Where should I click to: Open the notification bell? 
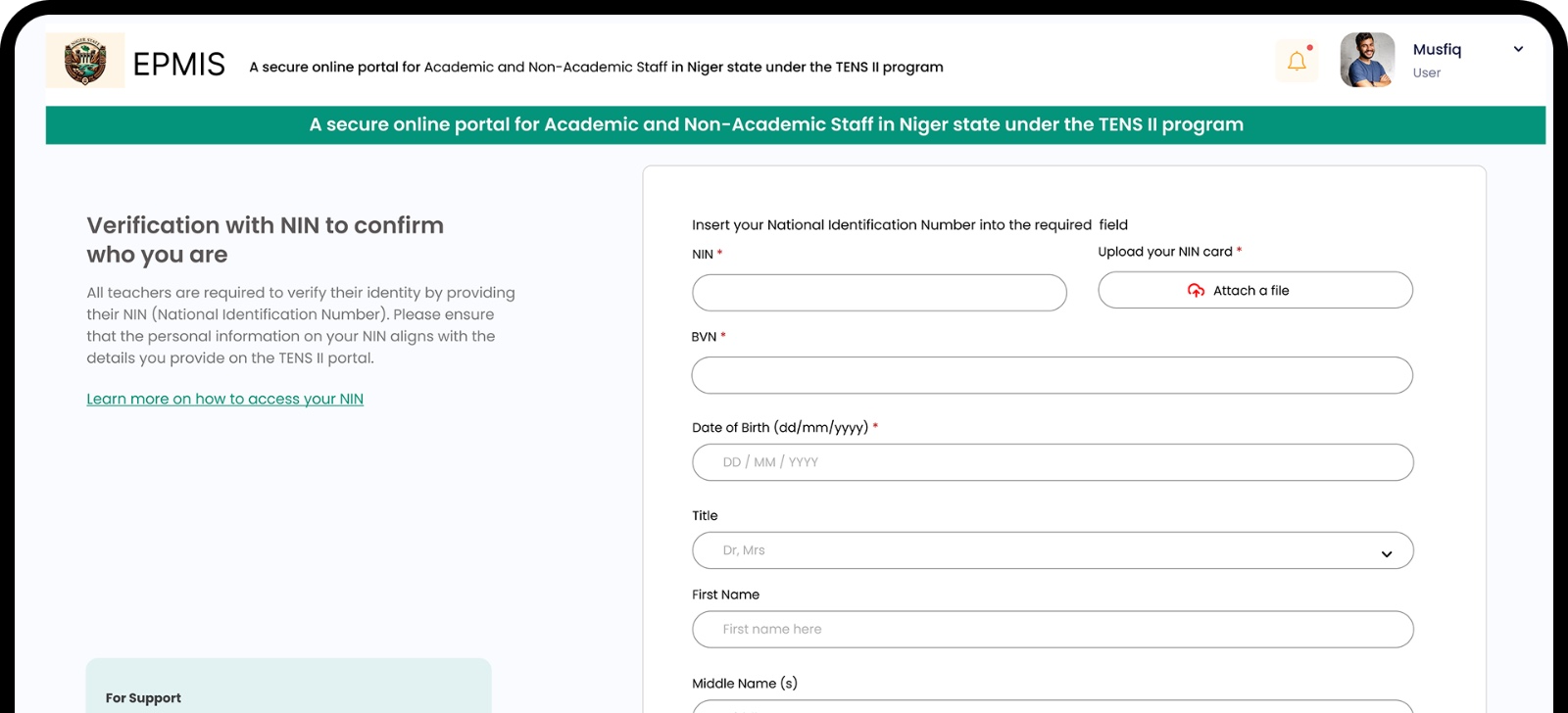[x=1297, y=61]
